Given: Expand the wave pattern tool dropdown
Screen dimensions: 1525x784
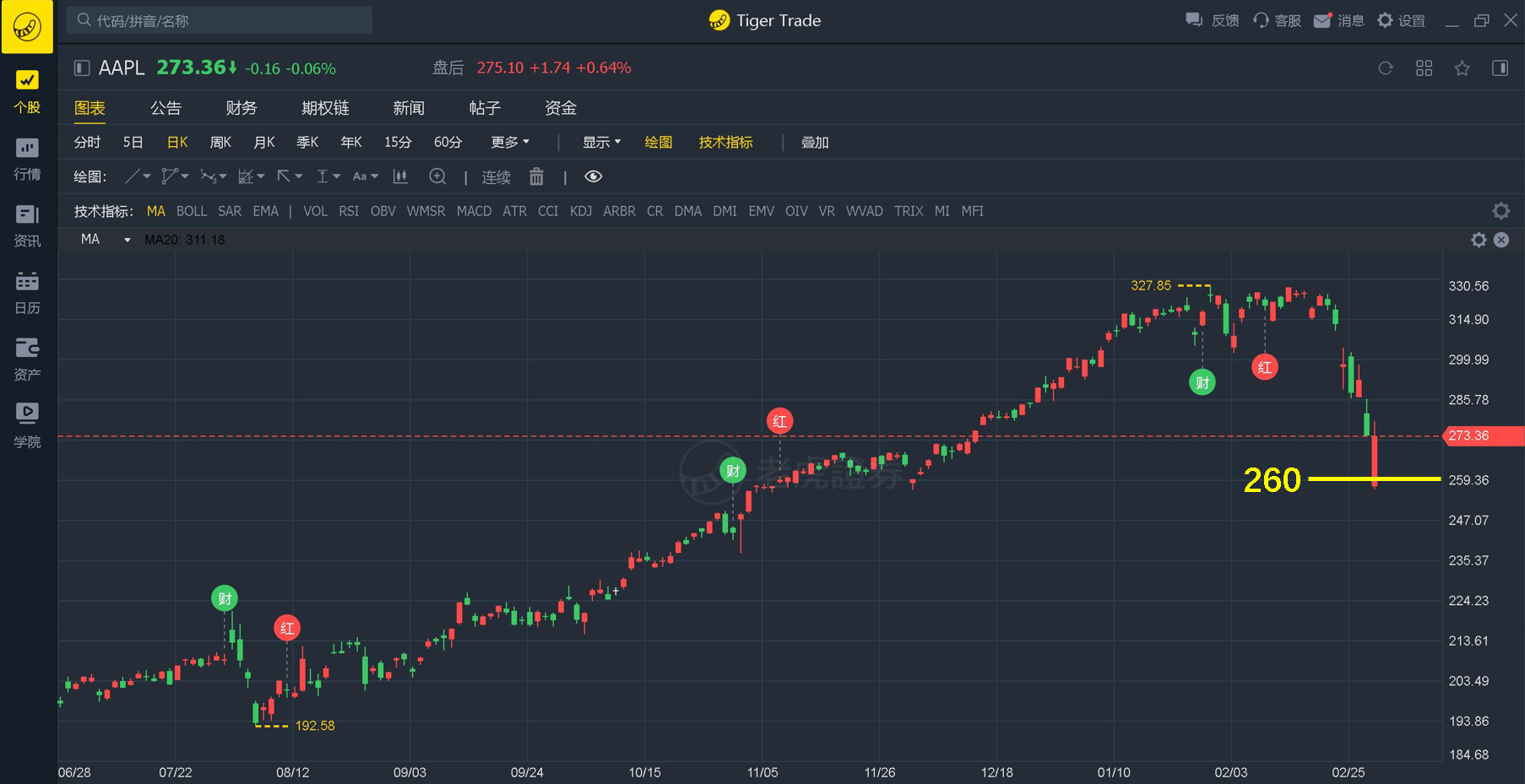Looking at the screenshot, I should point(222,176).
